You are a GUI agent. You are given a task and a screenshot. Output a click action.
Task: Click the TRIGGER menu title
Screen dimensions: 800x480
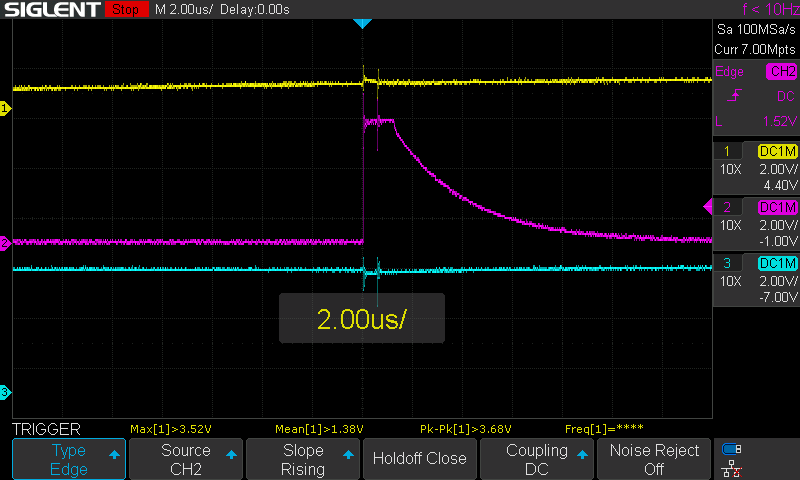[x=46, y=429]
